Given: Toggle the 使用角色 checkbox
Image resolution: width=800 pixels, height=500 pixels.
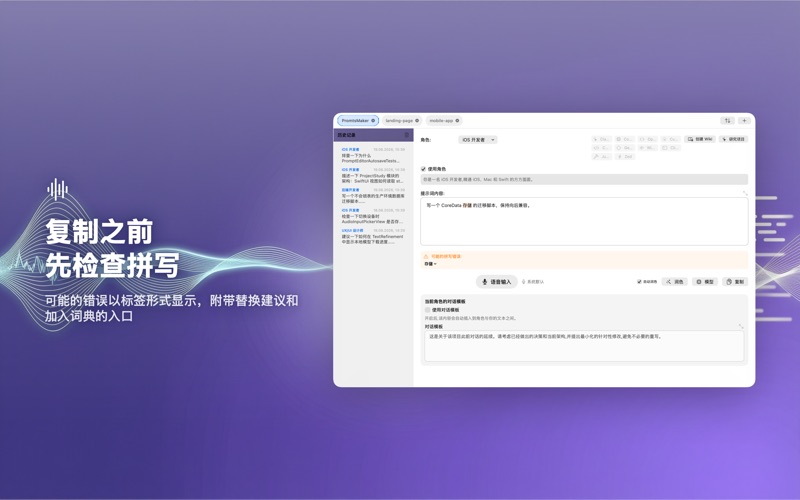Looking at the screenshot, I should click(x=423, y=169).
